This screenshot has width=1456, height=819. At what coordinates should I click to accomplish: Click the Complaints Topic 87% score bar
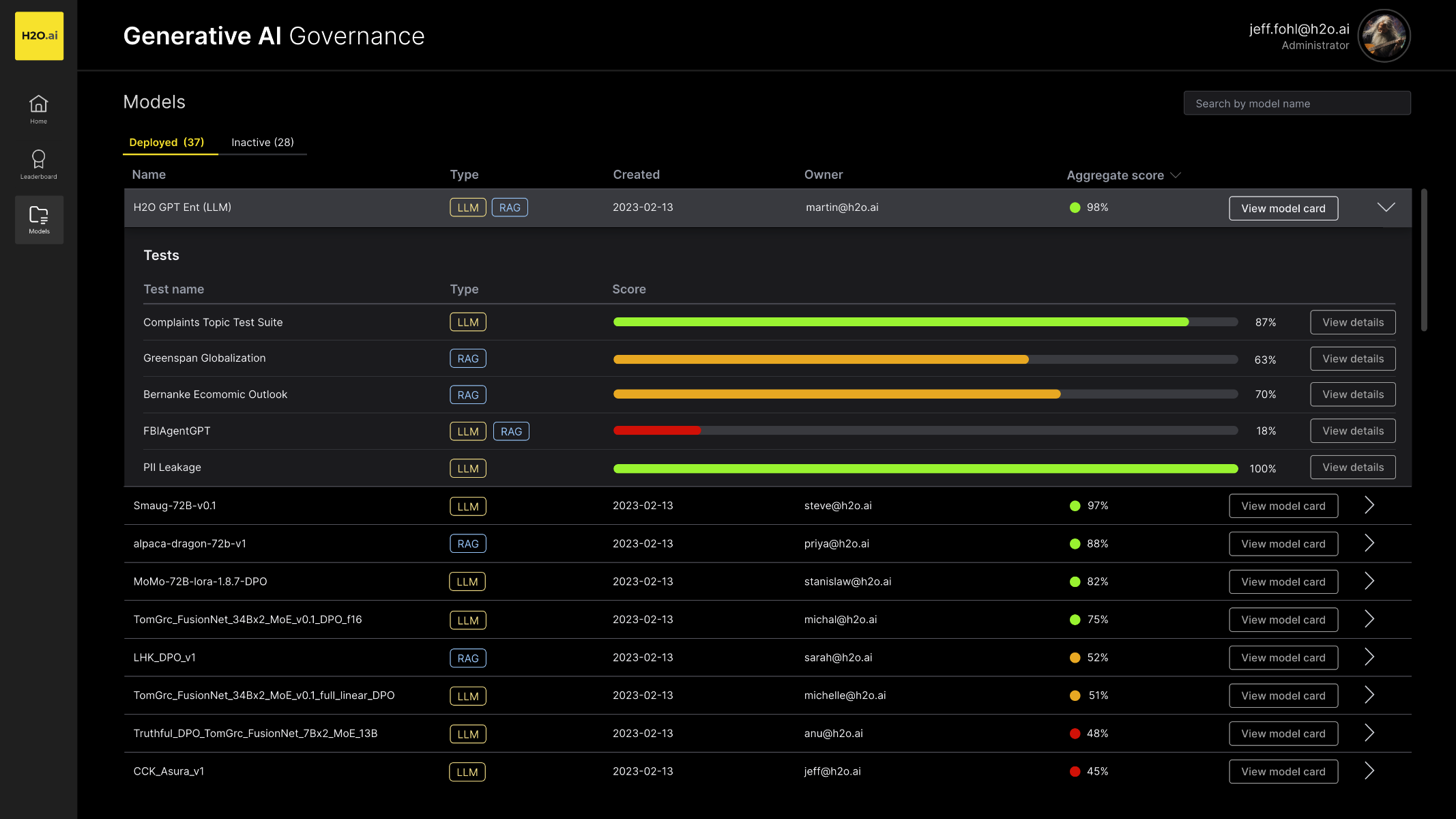(x=925, y=322)
